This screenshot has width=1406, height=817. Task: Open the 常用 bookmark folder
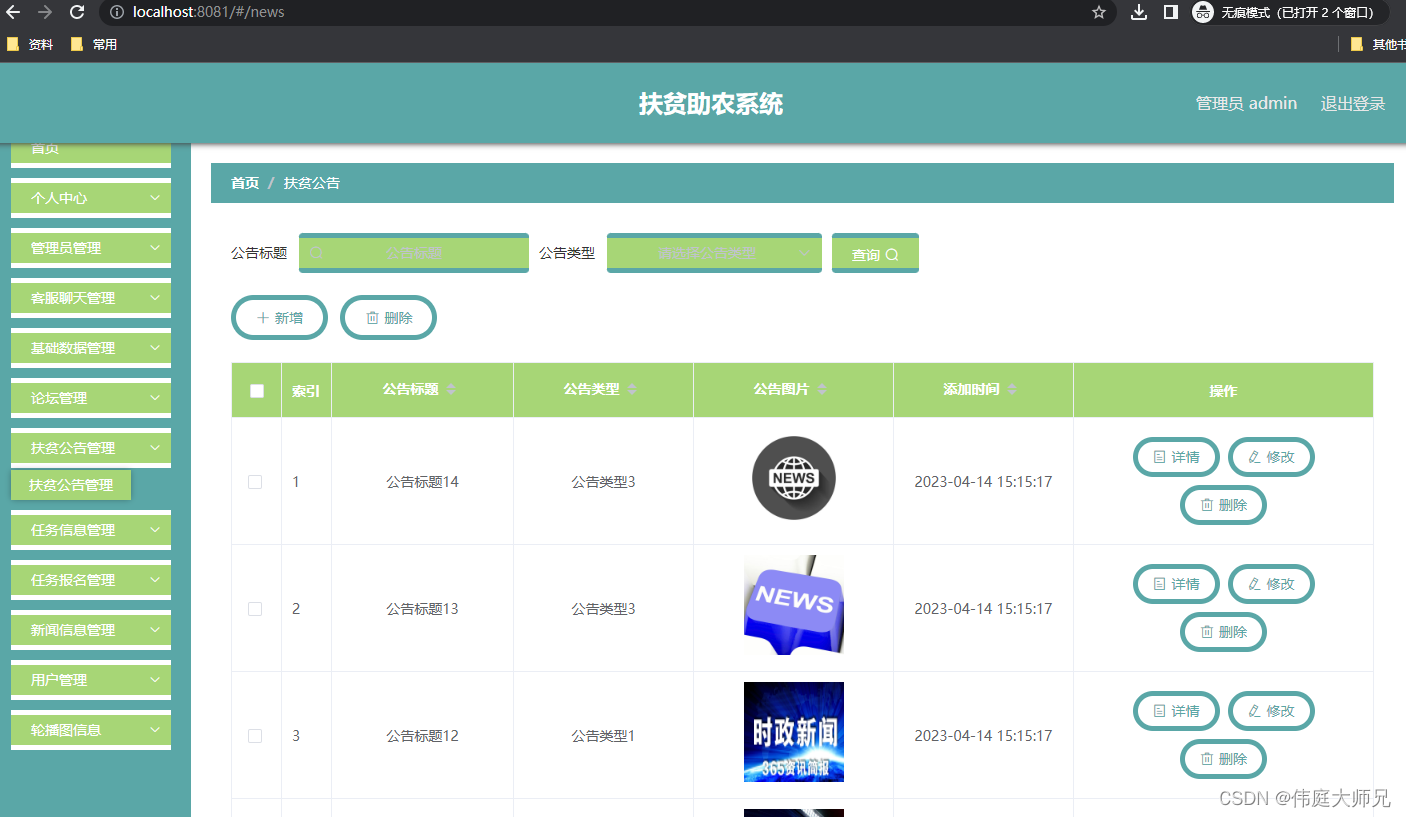(94, 44)
